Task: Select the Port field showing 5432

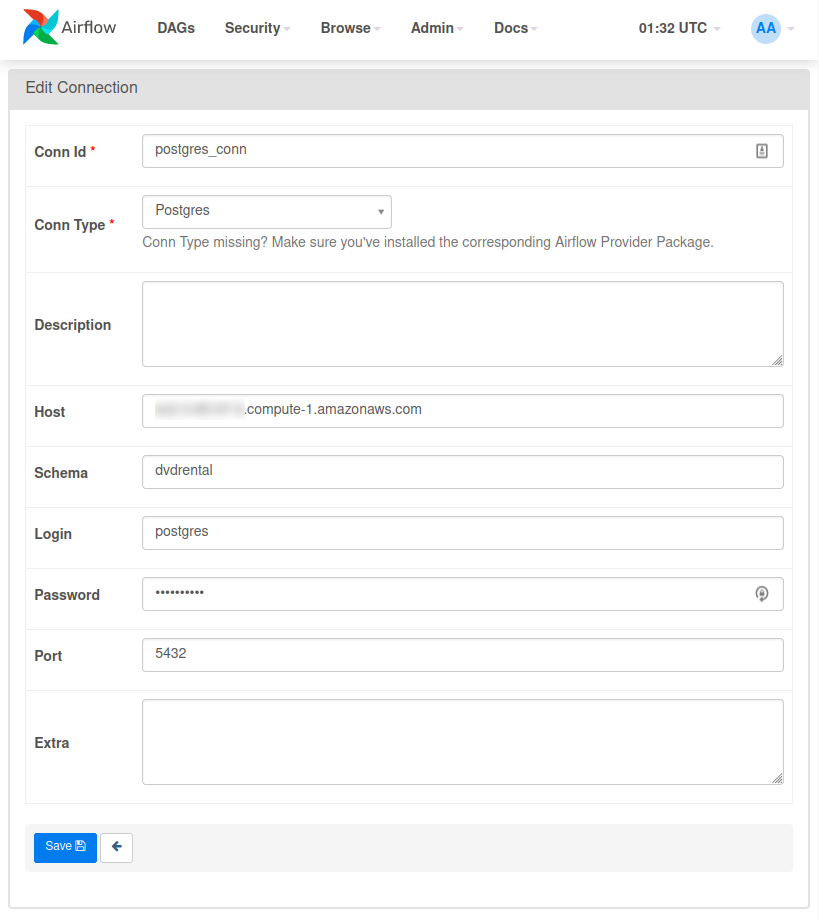Action: [x=462, y=655]
